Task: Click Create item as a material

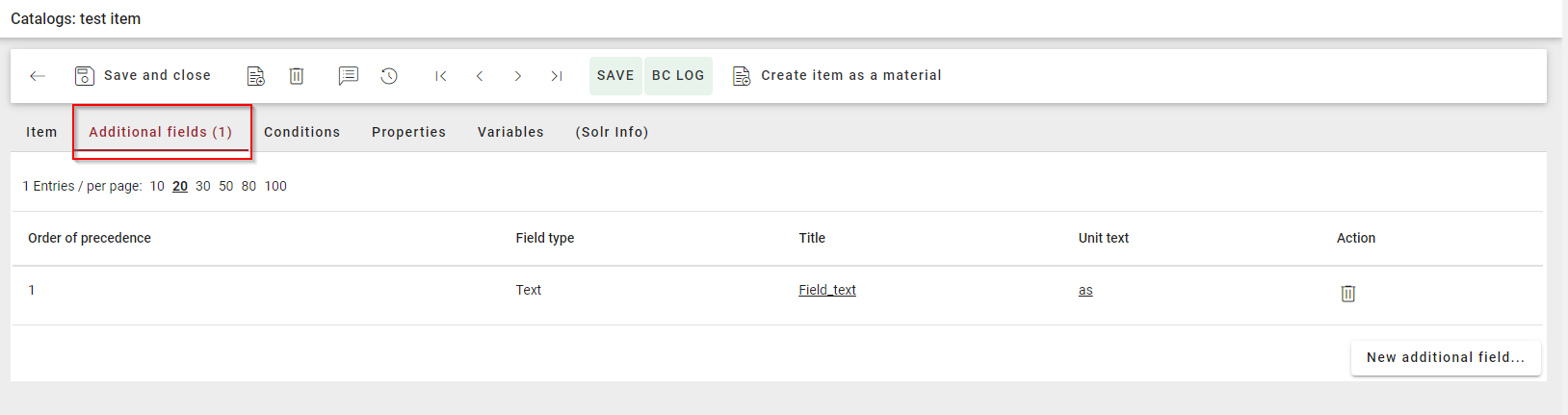Action: pyautogui.click(x=838, y=76)
